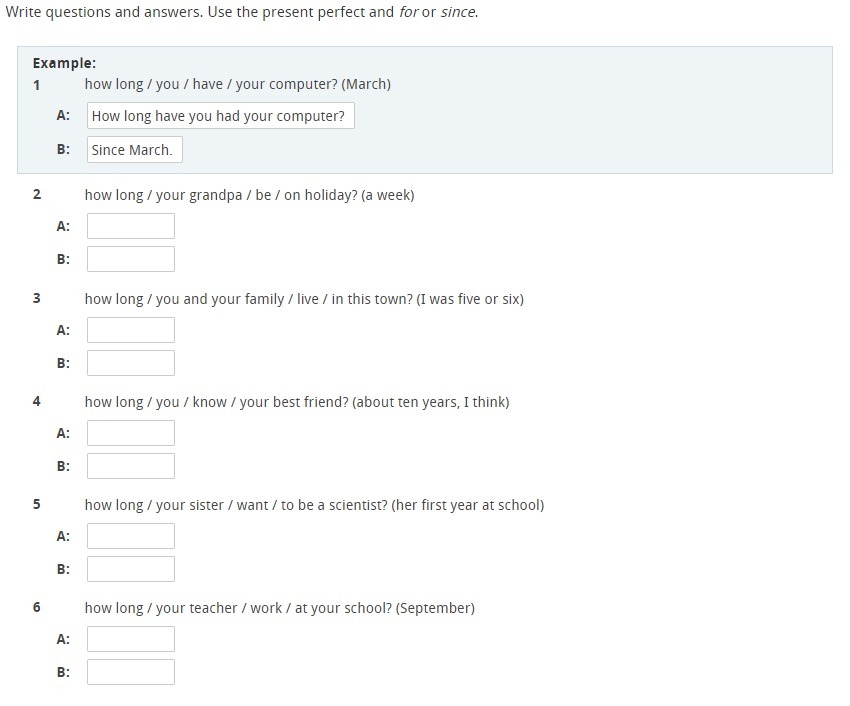
Task: Click the 'know your best friend' prompt text
Action: pos(297,402)
